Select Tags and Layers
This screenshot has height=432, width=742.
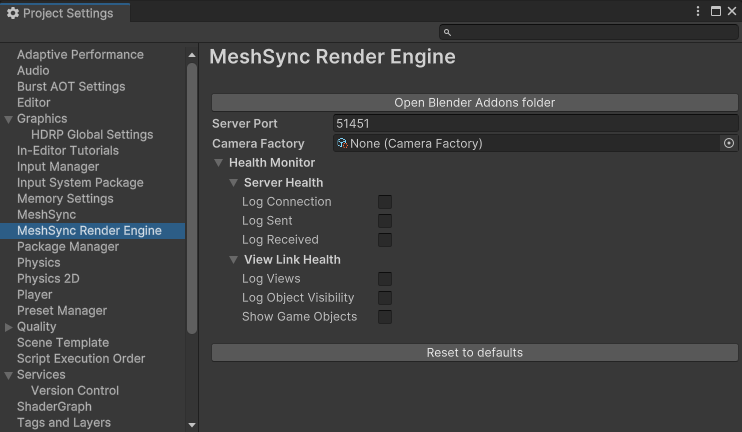(x=64, y=423)
